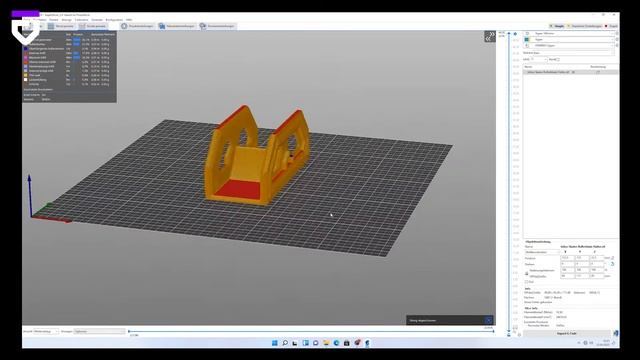
Task: Open the Kalibration menu
Action: coord(82,20)
